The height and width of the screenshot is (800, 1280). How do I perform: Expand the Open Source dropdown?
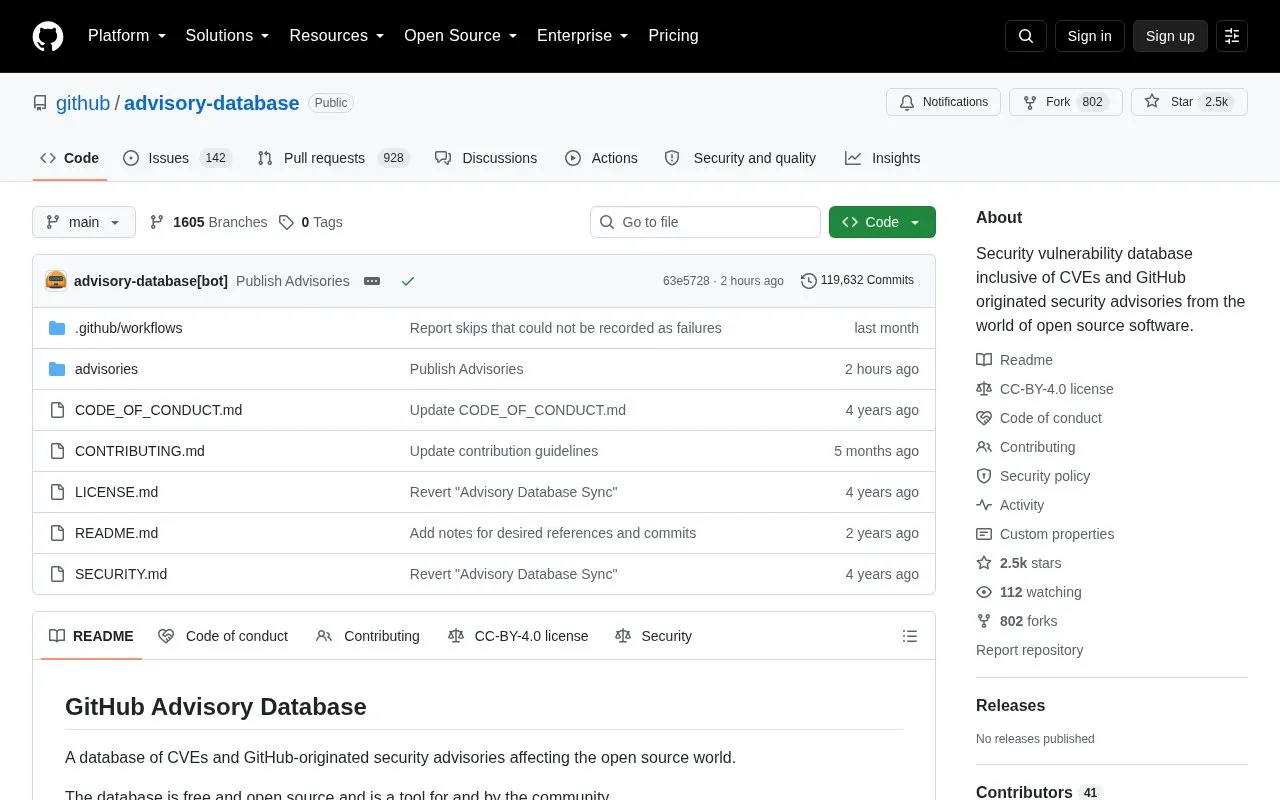coord(461,36)
